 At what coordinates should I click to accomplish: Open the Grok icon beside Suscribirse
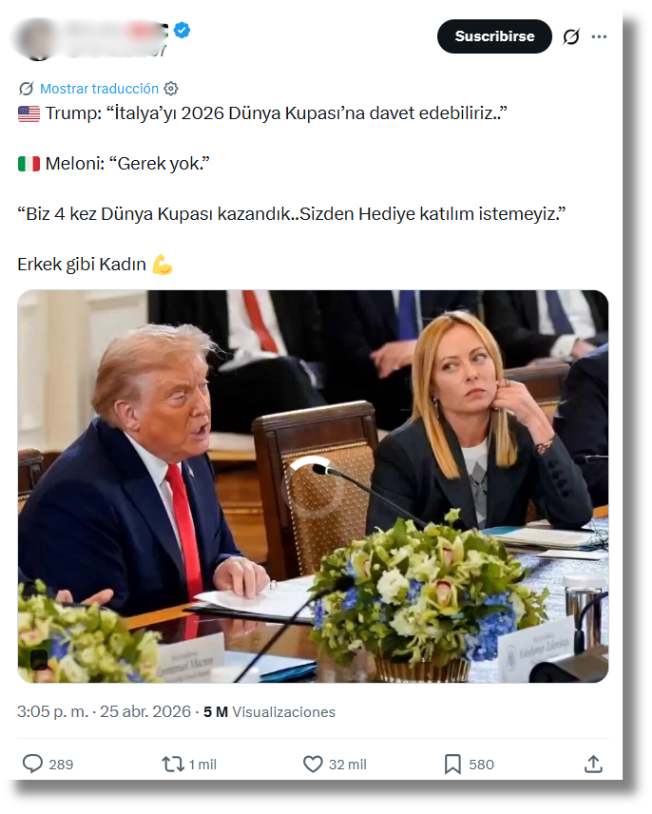pyautogui.click(x=571, y=37)
